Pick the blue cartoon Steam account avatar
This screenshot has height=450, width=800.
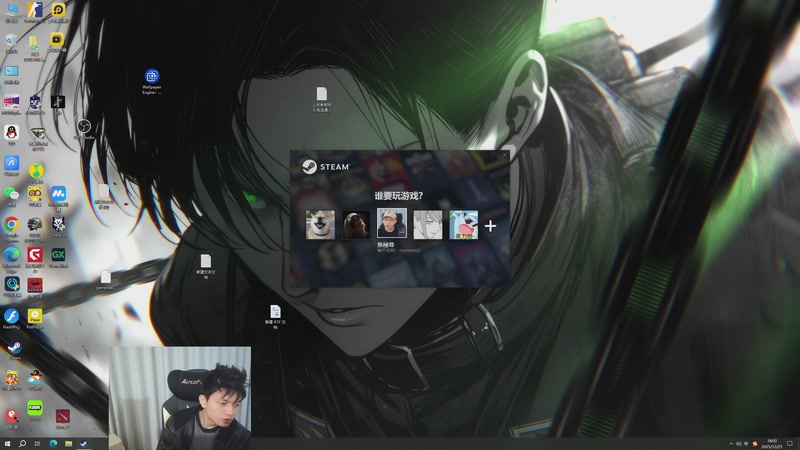click(x=463, y=224)
